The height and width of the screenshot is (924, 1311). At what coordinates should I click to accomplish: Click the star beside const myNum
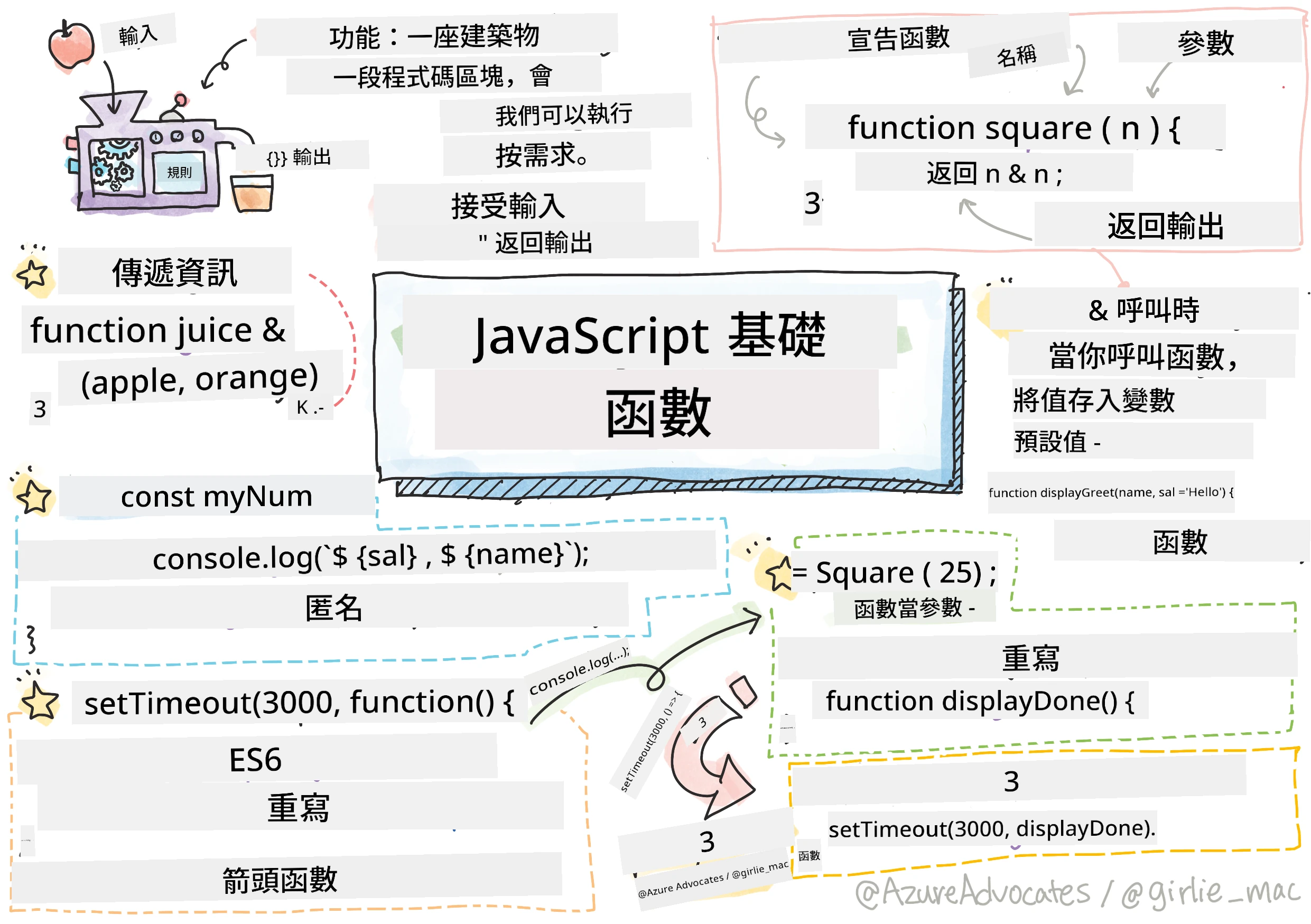(x=34, y=497)
